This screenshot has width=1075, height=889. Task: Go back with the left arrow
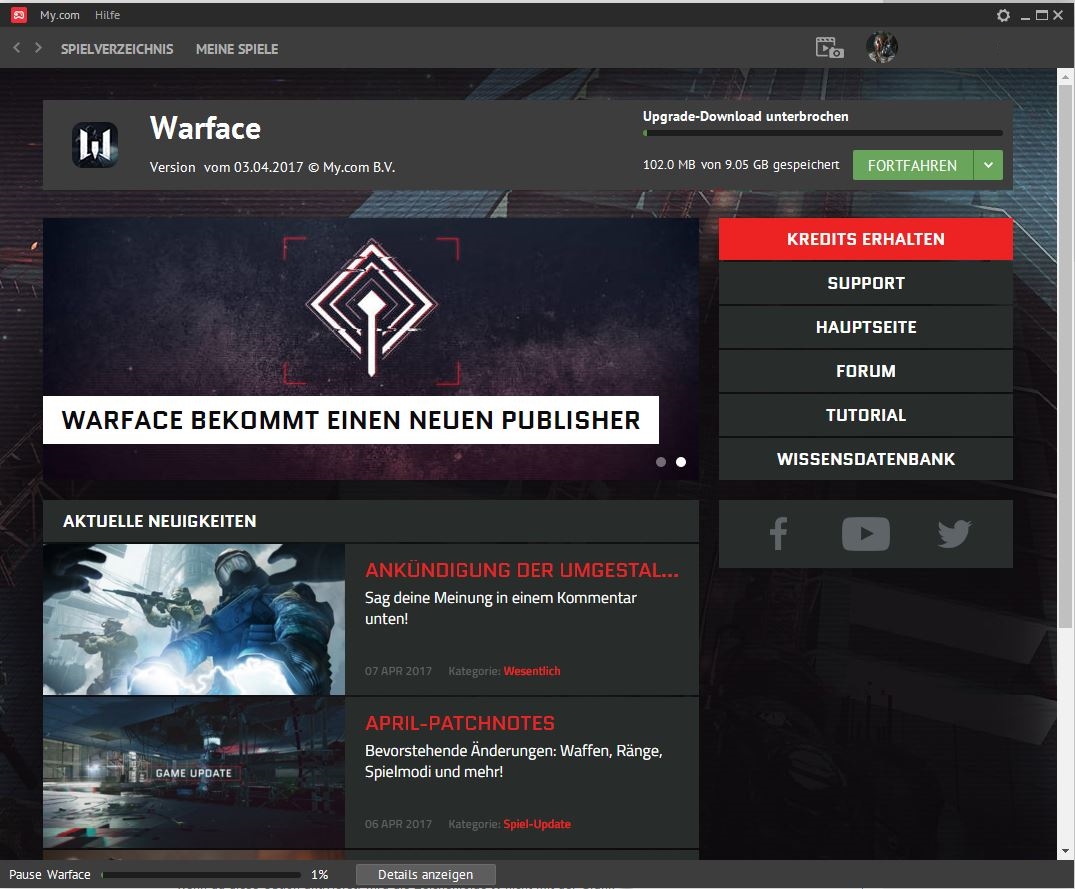pos(17,47)
